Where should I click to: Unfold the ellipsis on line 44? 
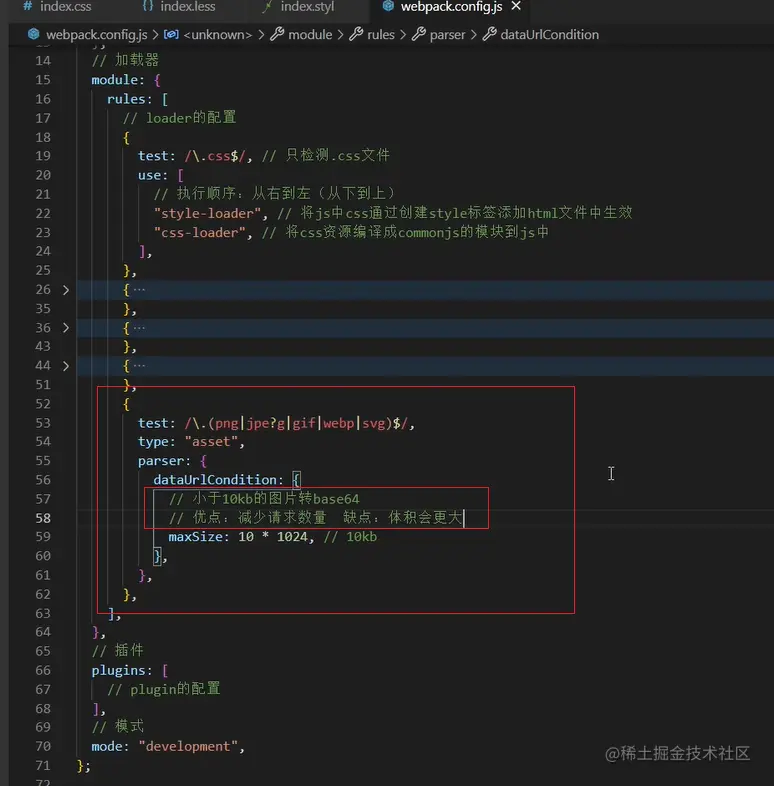(139, 365)
